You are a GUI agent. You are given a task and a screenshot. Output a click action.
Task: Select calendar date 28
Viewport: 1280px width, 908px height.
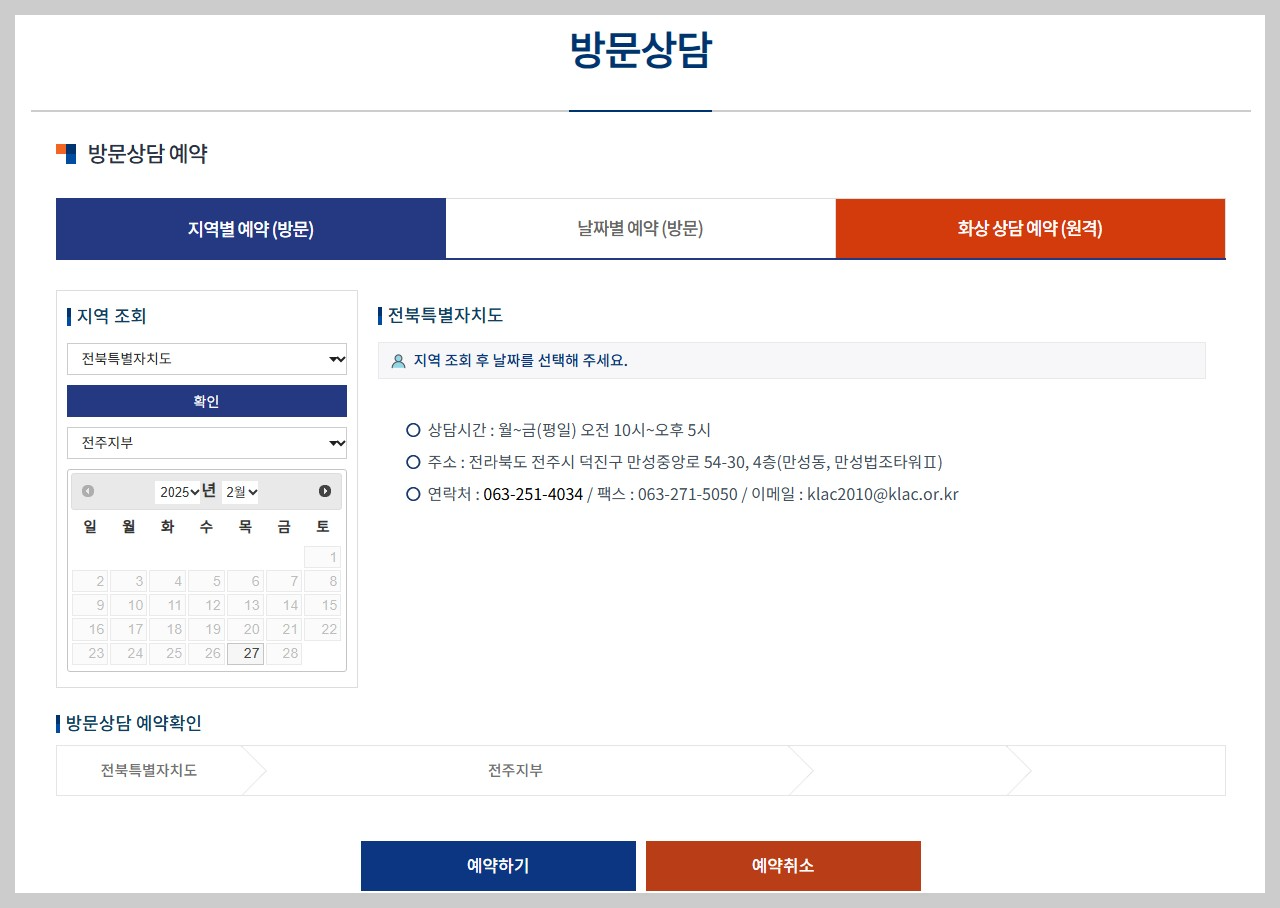click(284, 654)
